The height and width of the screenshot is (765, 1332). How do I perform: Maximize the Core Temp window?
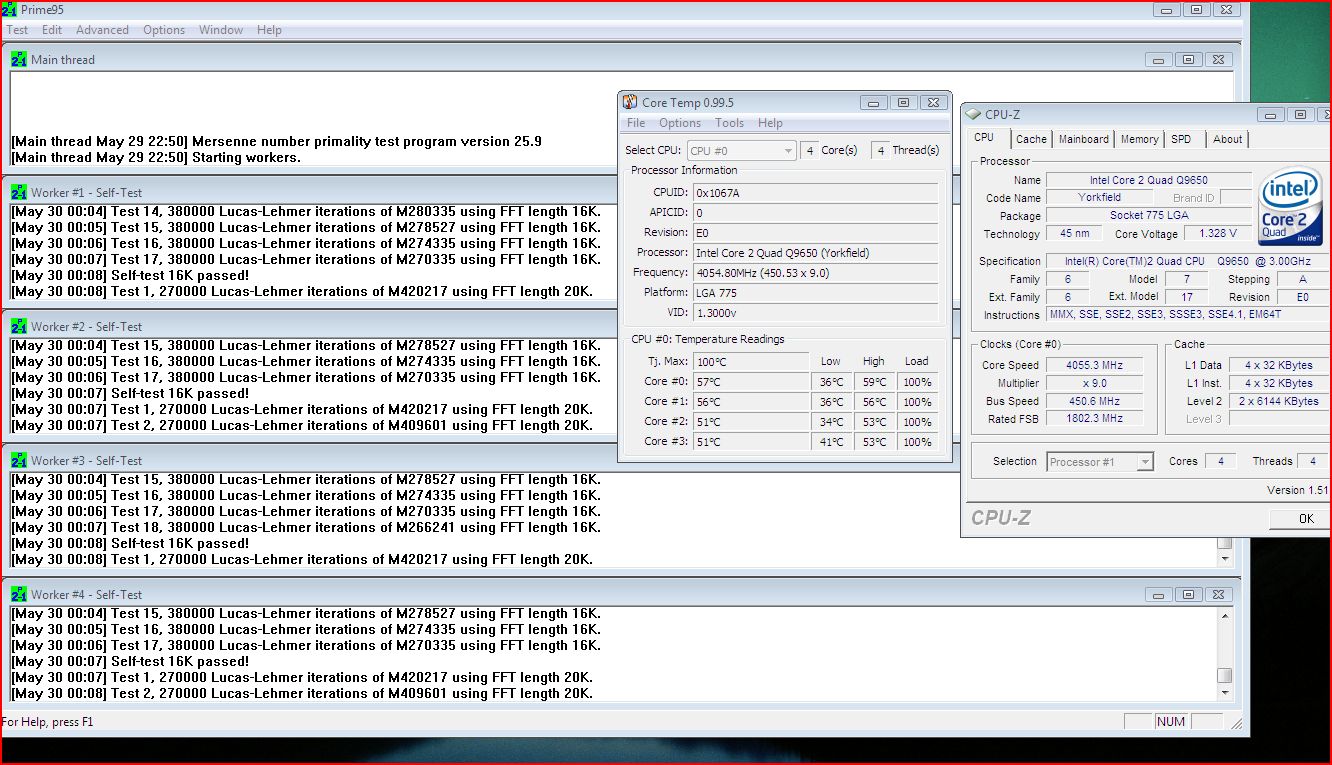point(903,102)
